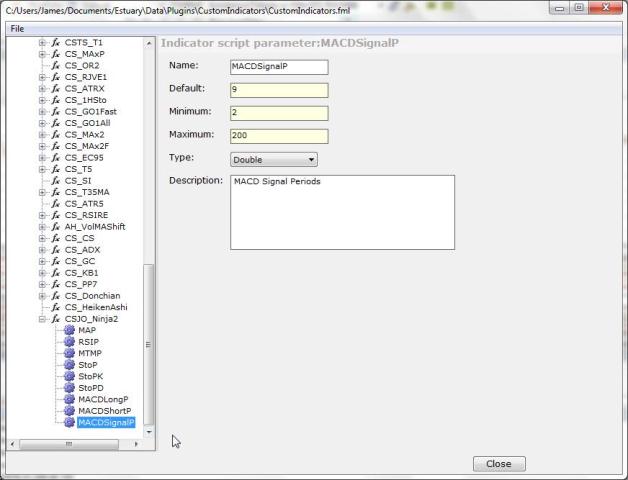This screenshot has height=480, width=628.
Task: Click the fx icon beside CSJO_Ninja2
Action: pyautogui.click(x=56, y=319)
